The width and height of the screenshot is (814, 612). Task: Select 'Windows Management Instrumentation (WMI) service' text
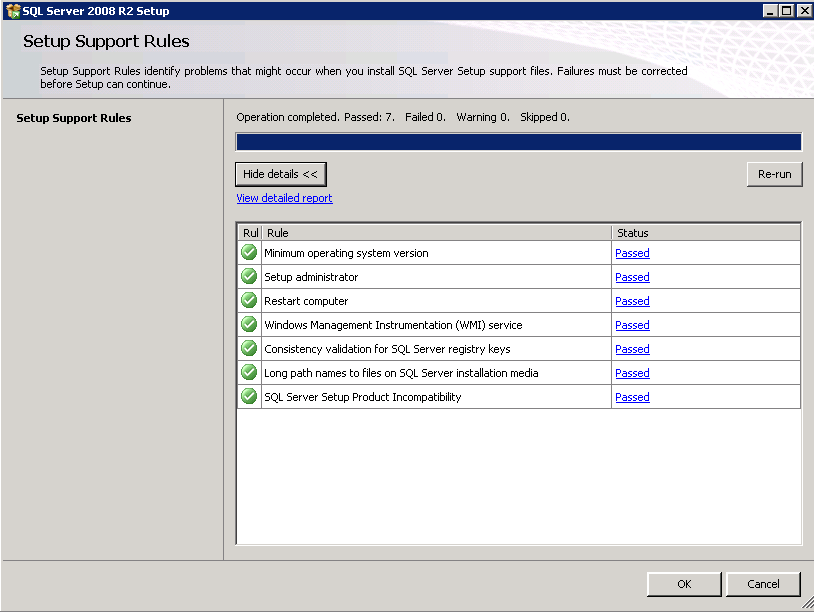point(393,325)
